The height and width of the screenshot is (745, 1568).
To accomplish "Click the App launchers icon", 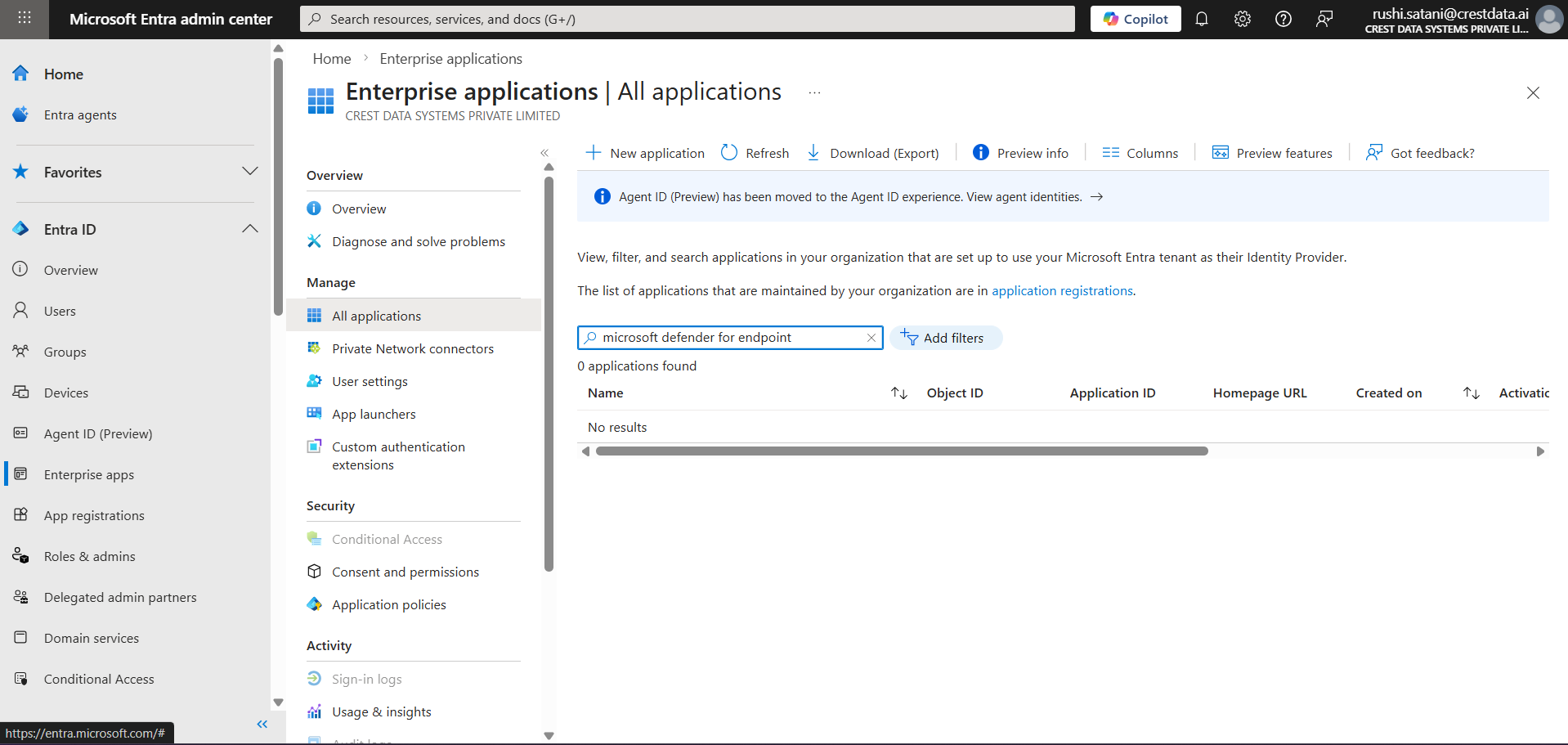I will [314, 414].
